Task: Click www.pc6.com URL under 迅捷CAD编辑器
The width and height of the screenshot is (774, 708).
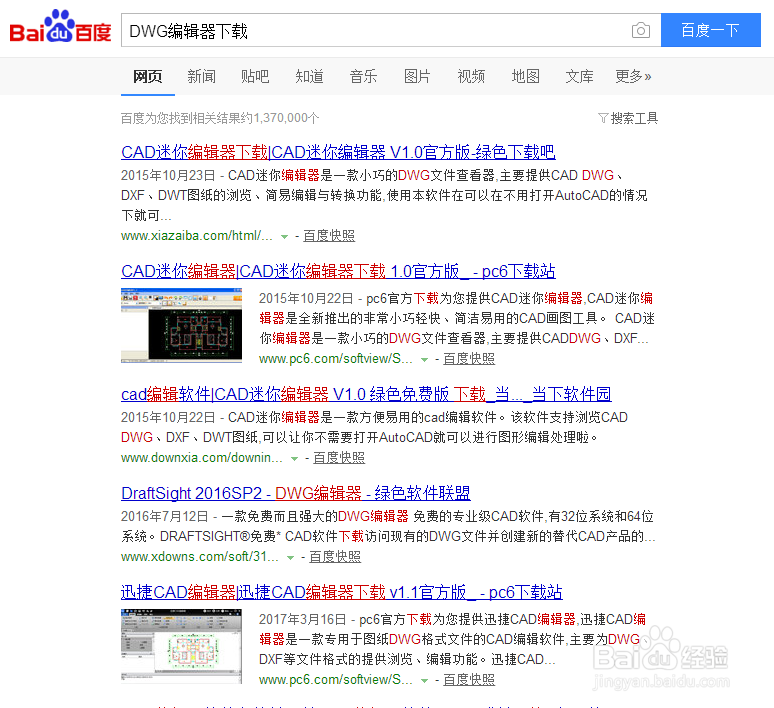Action: (x=336, y=680)
